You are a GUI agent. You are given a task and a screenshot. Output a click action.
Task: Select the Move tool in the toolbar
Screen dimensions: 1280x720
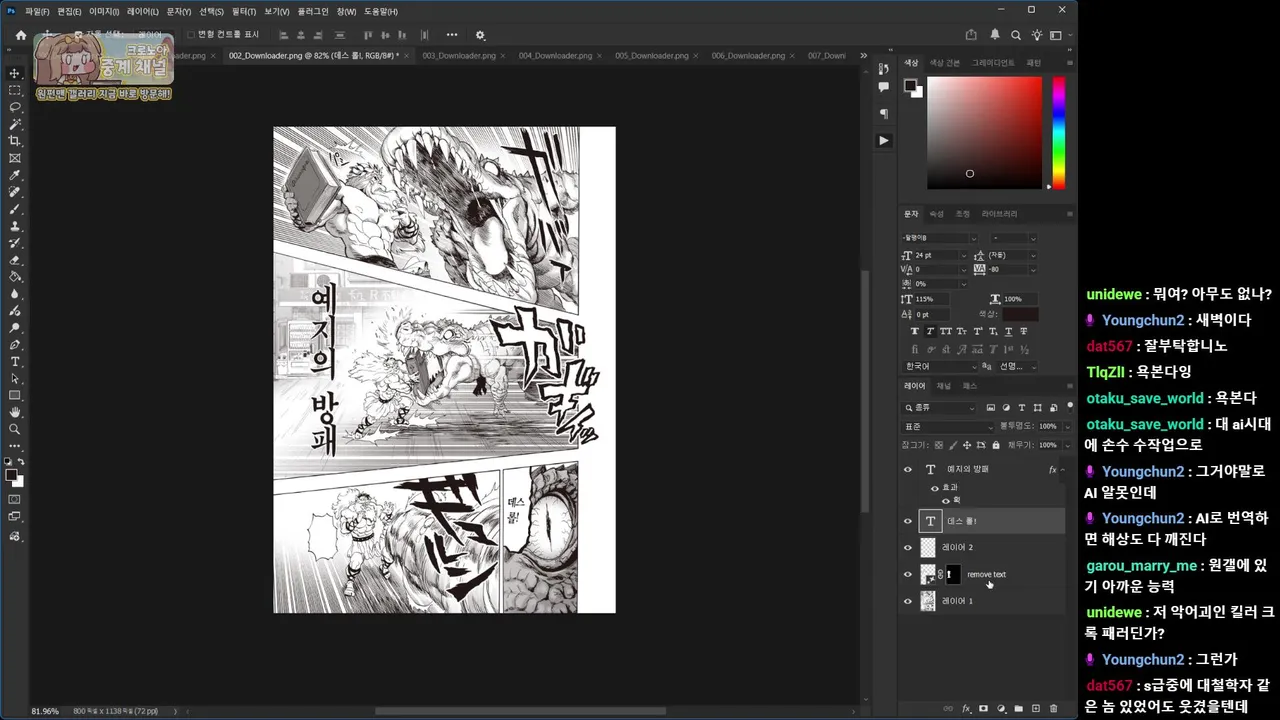pyautogui.click(x=15, y=73)
